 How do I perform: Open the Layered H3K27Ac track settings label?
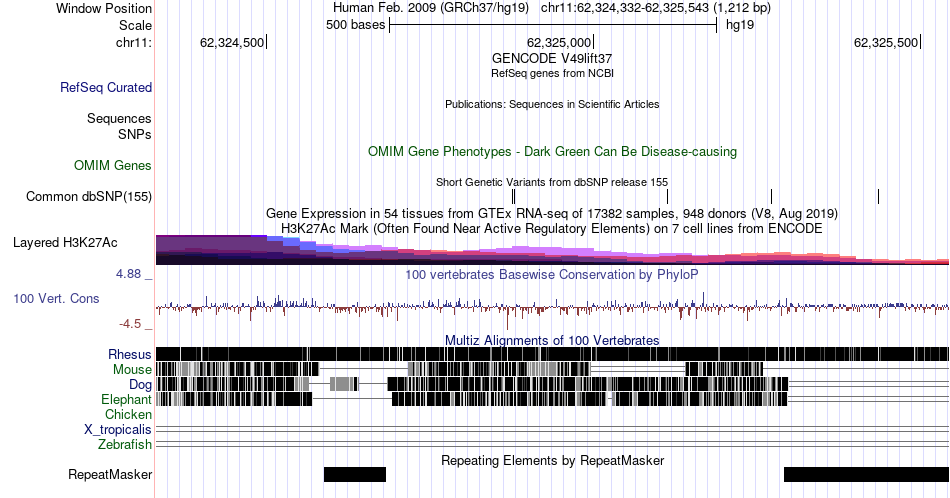pyautogui.click(x=65, y=242)
